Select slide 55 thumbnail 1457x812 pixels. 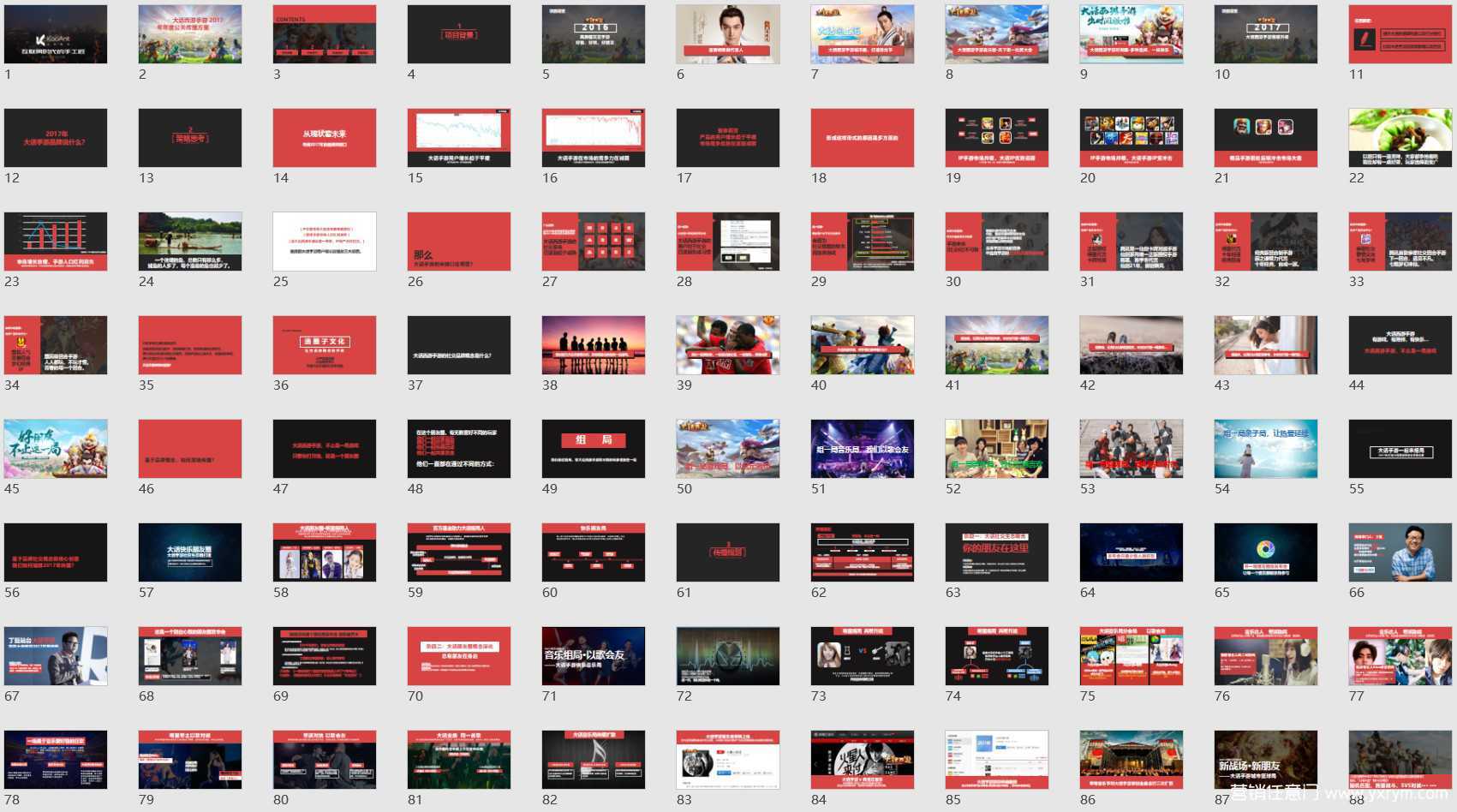click(1400, 449)
